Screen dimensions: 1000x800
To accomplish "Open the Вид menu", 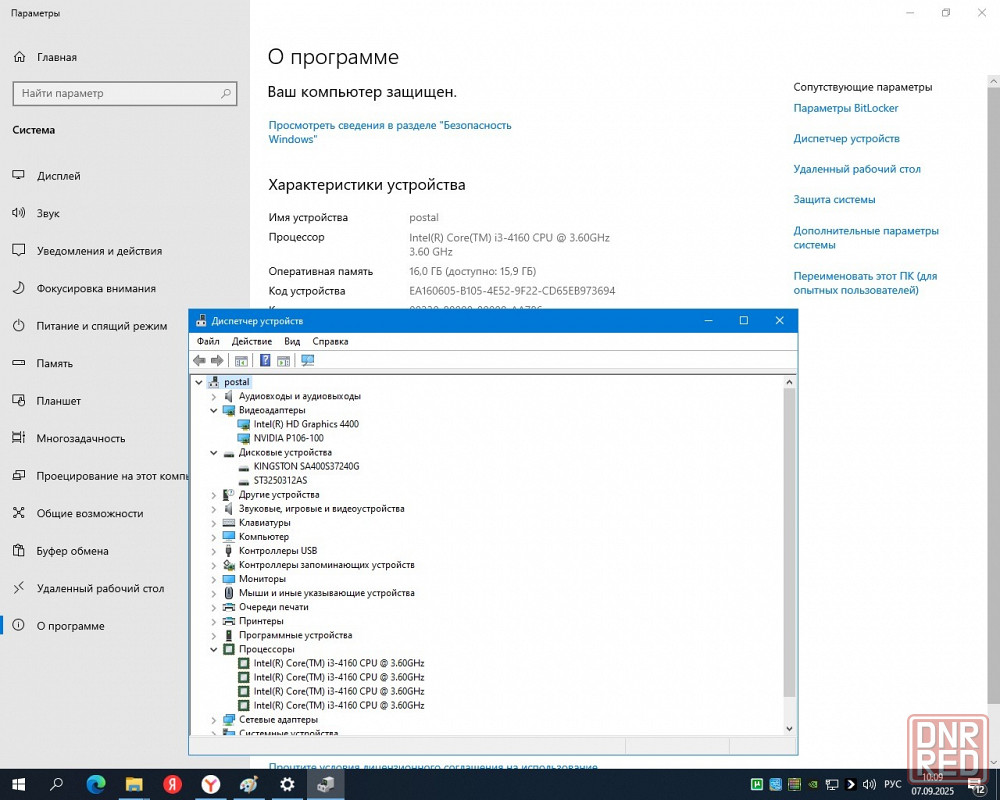I will [292, 341].
